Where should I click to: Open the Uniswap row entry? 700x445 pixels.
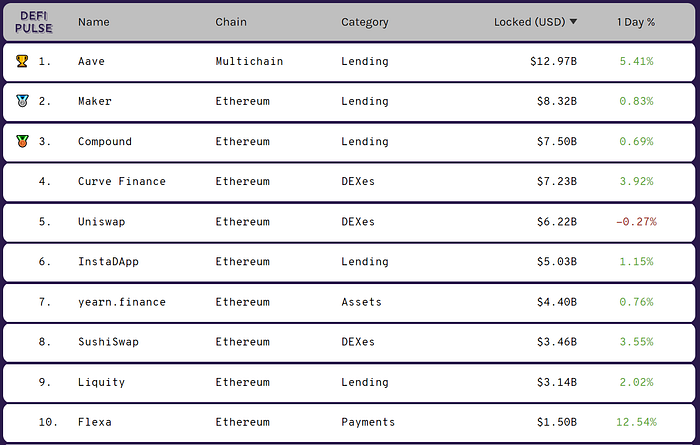tap(349, 222)
